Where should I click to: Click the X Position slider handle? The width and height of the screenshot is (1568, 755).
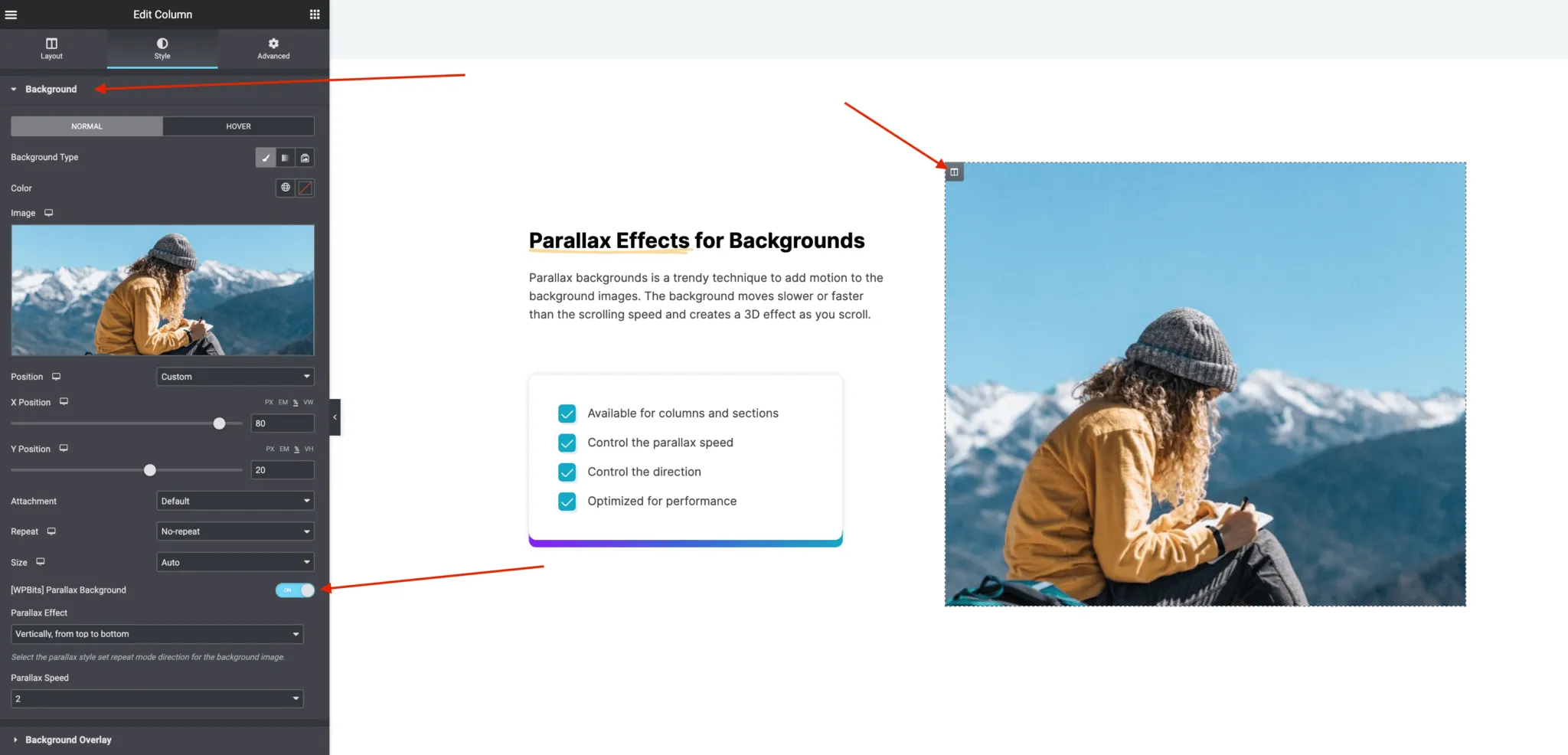pos(220,423)
